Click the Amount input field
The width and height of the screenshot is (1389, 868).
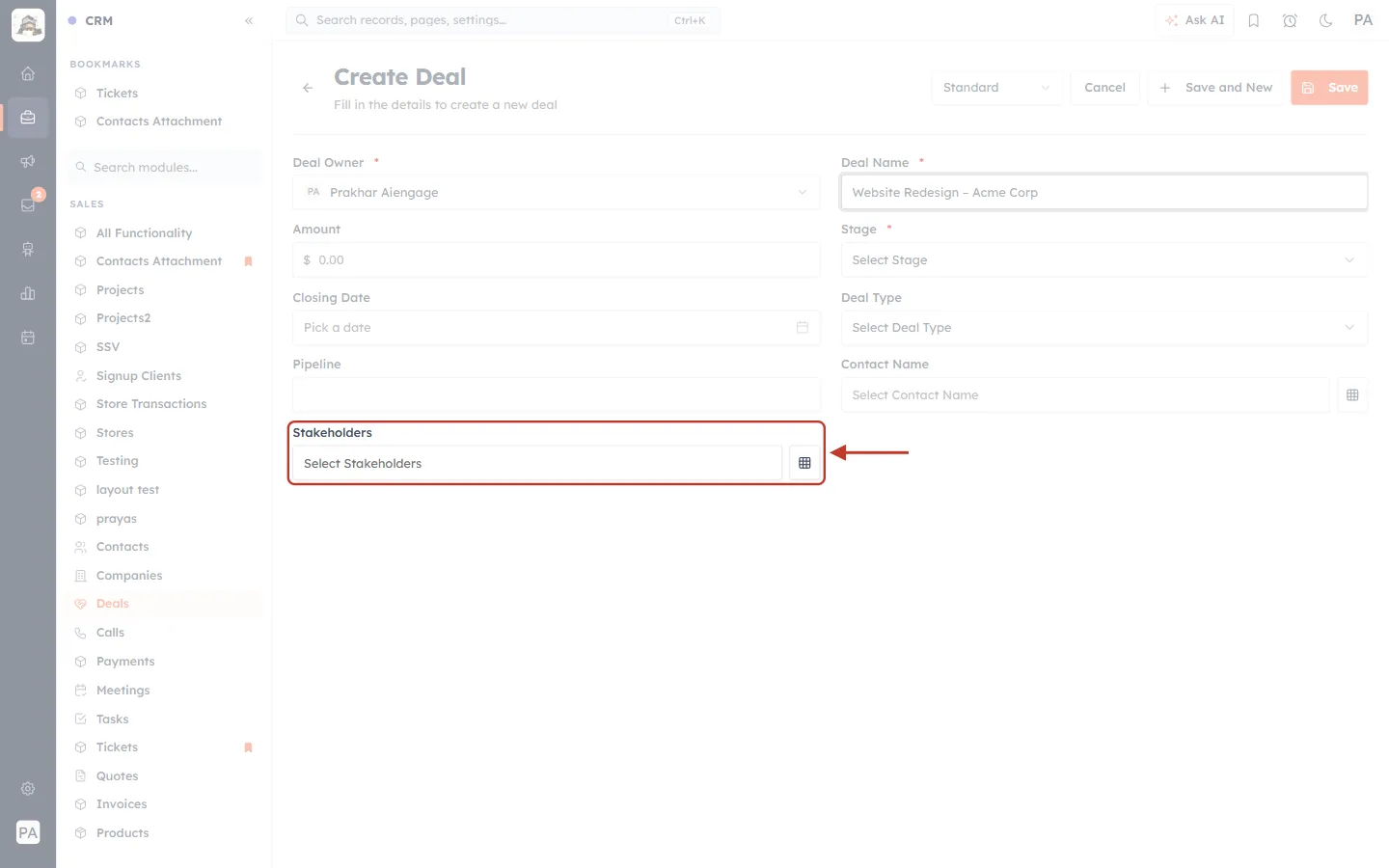557,259
